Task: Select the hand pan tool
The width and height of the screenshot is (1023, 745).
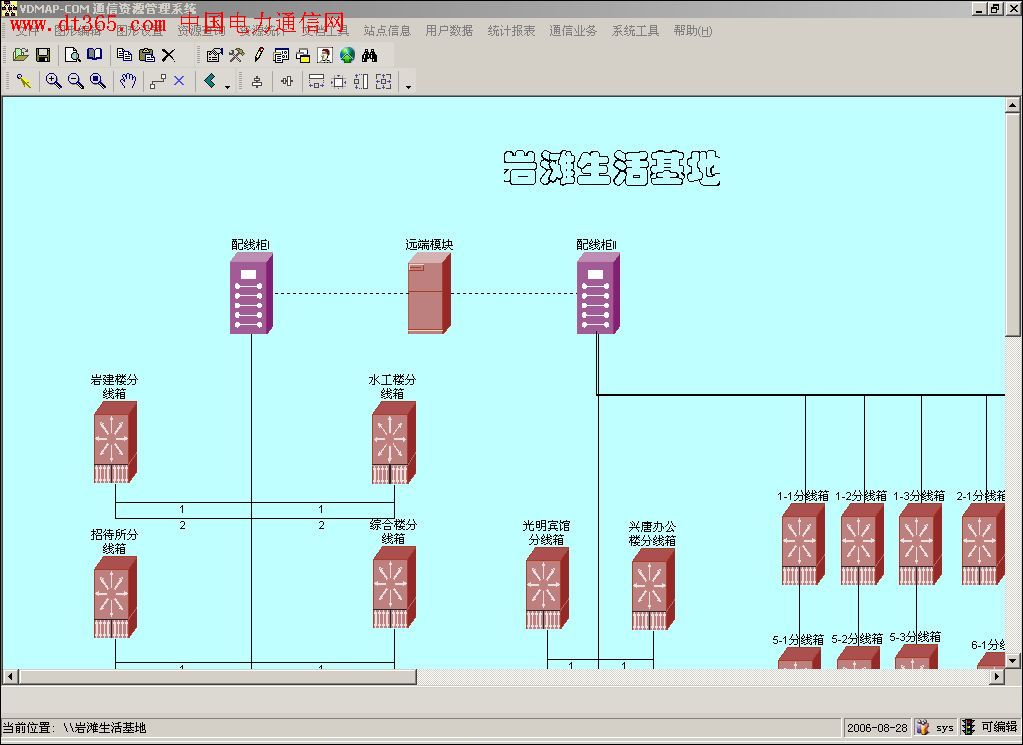Action: 128,82
